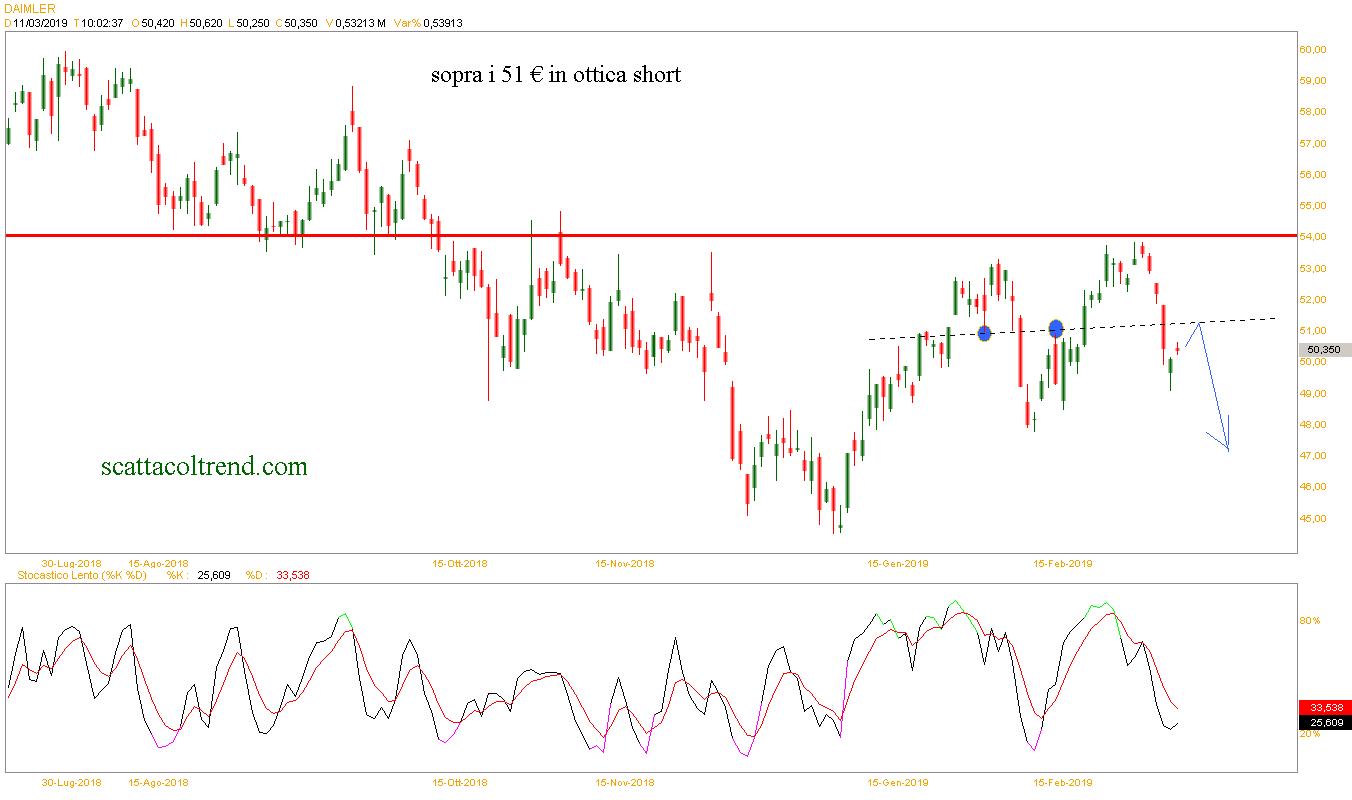Select 15-Nov-2018 on the stochastic panel axis
Viewport: 1352px width, 800px height.
[x=624, y=783]
